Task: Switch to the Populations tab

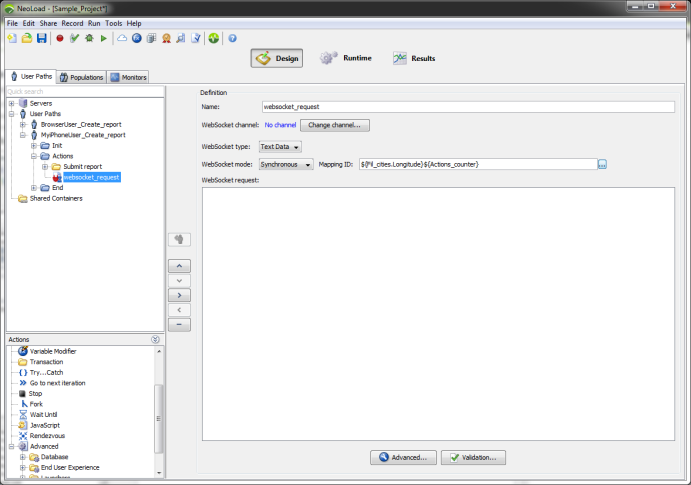Action: point(81,77)
